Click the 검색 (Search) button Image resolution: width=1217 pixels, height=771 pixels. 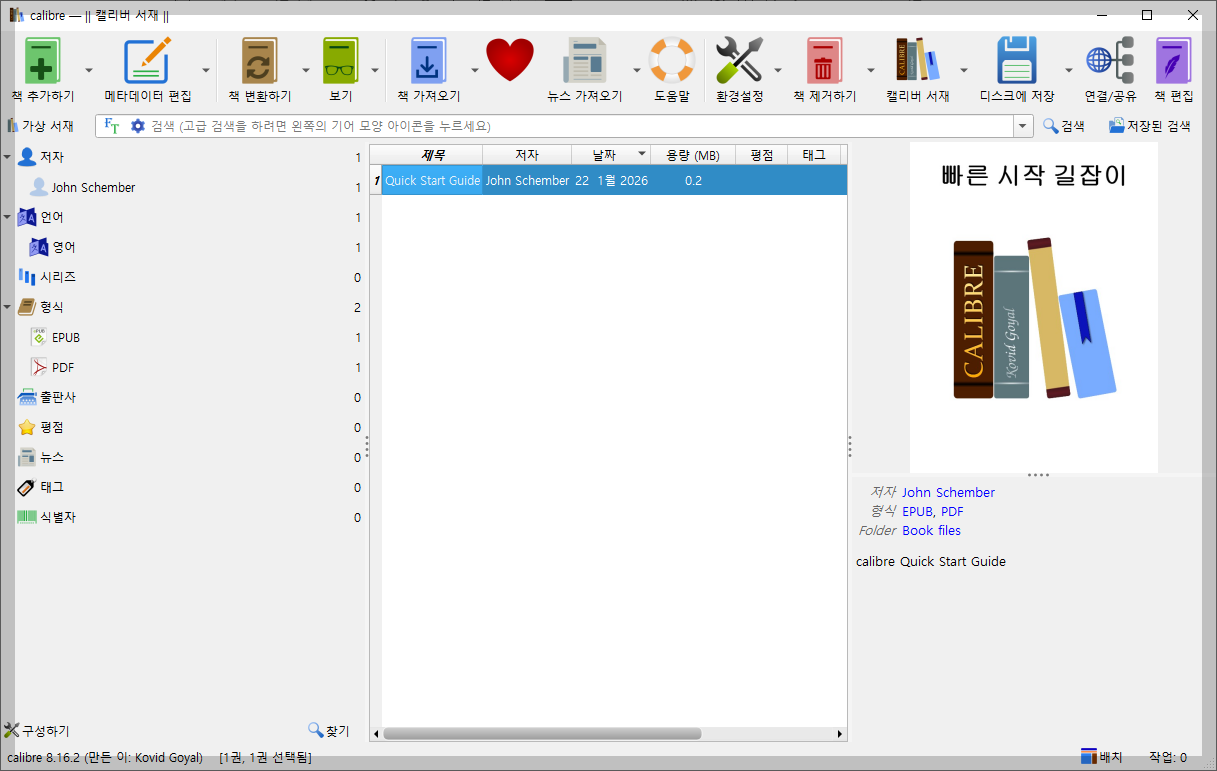[x=1064, y=126]
